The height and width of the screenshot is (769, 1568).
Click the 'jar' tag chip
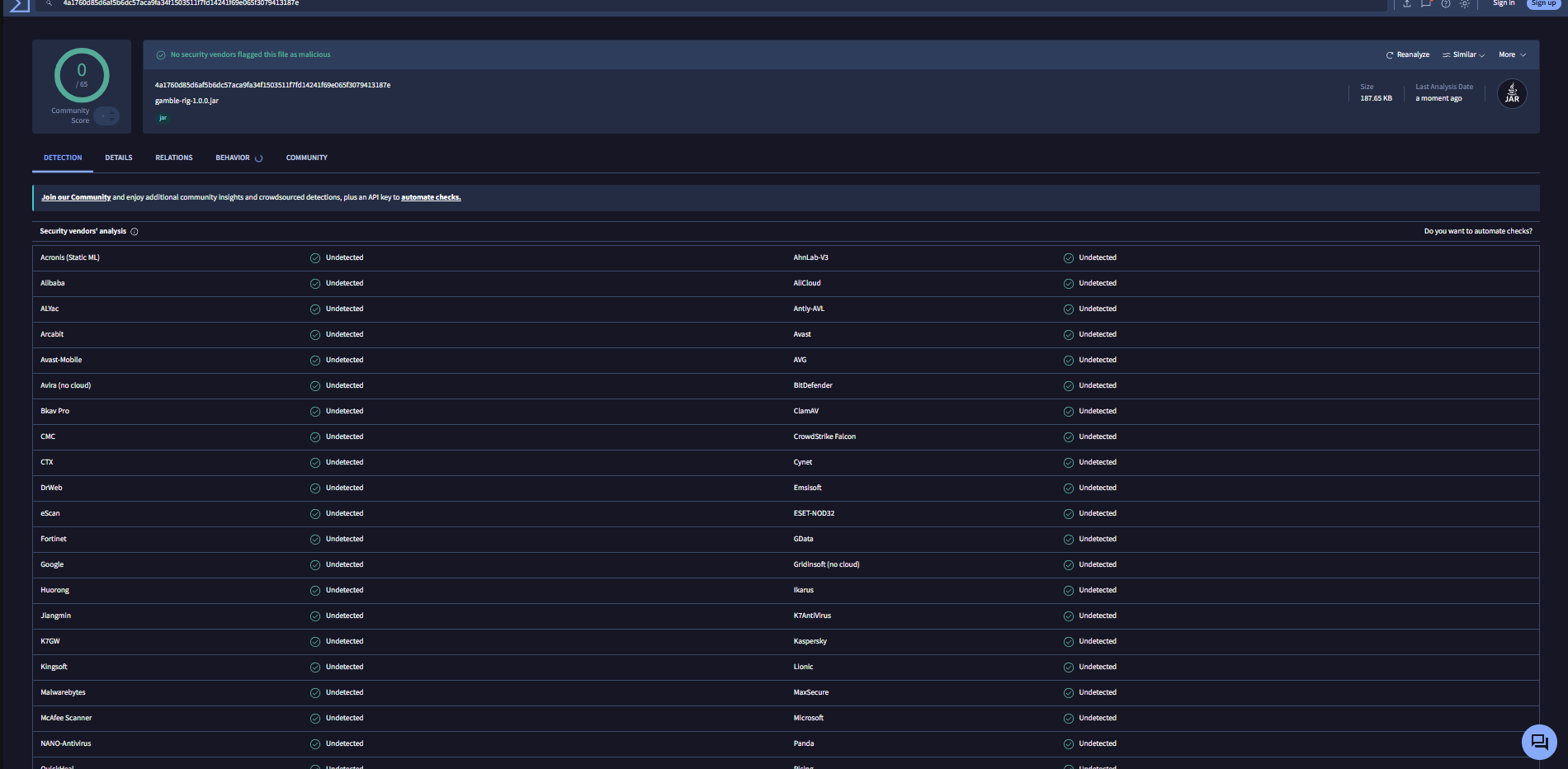click(163, 118)
